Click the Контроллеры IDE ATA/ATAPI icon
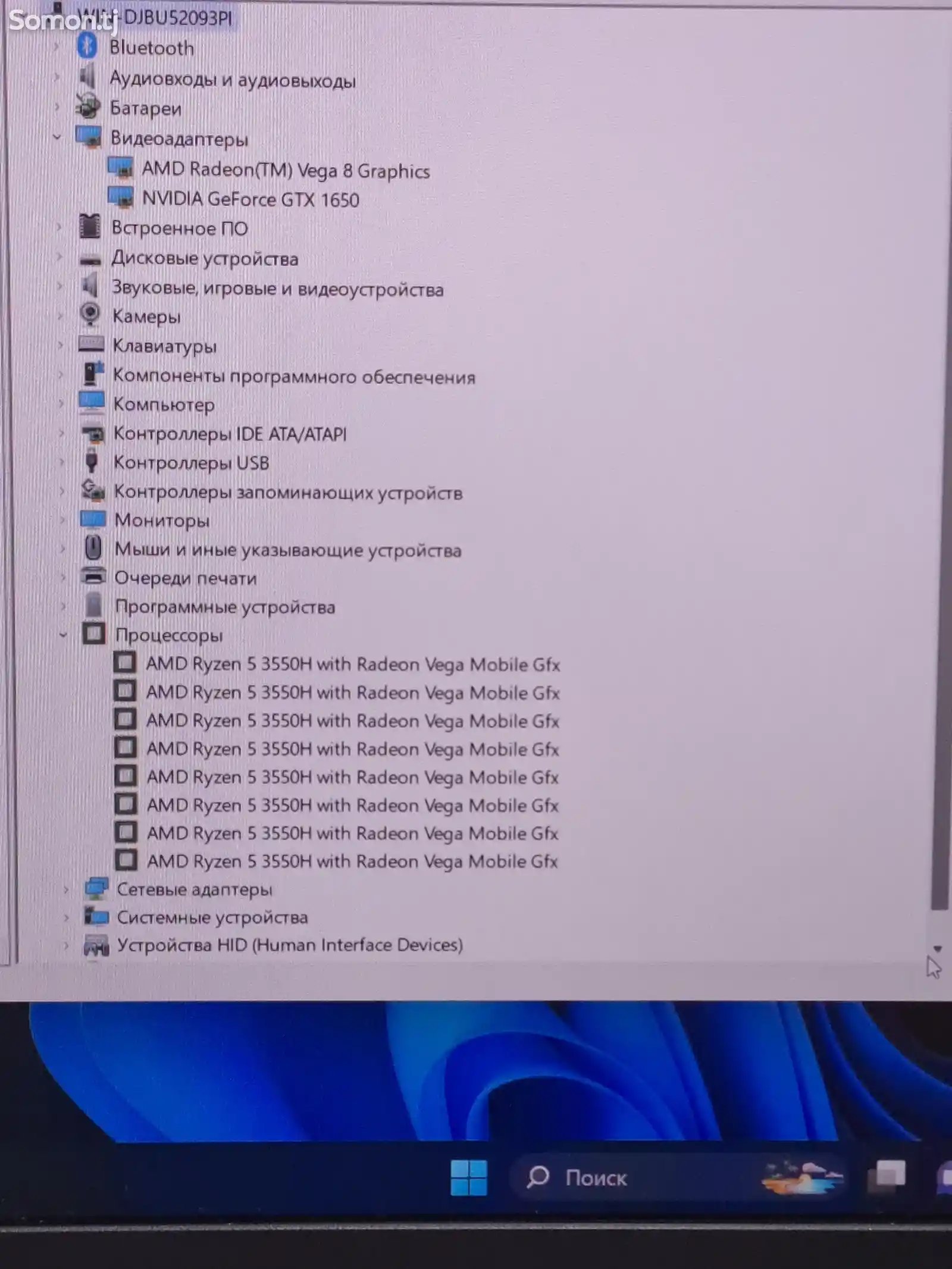Screen dimensions: 952x1269 [x=93, y=433]
